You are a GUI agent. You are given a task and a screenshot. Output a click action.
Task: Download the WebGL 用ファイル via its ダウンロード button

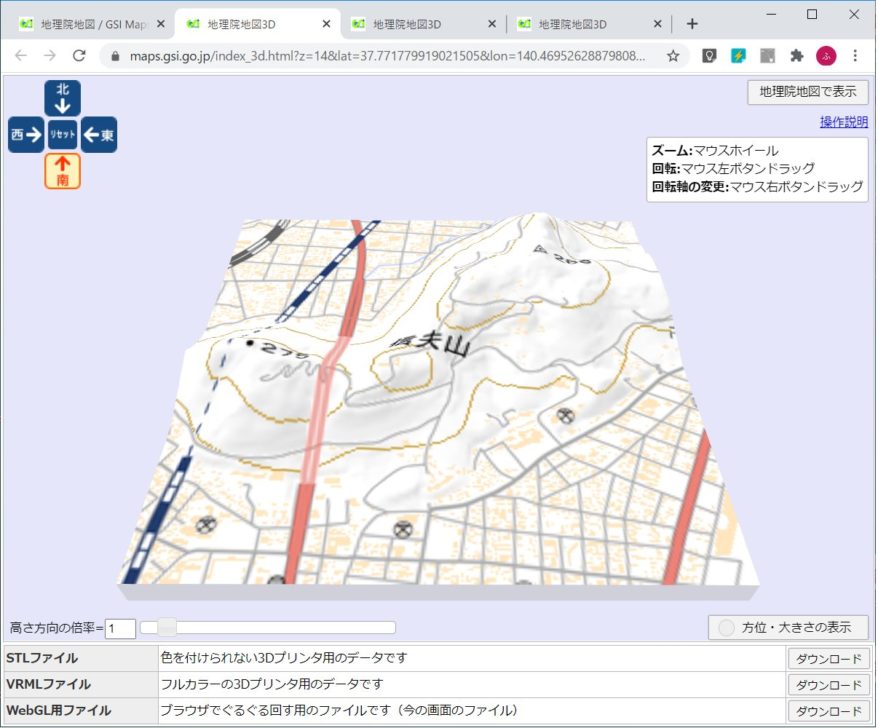[829, 711]
